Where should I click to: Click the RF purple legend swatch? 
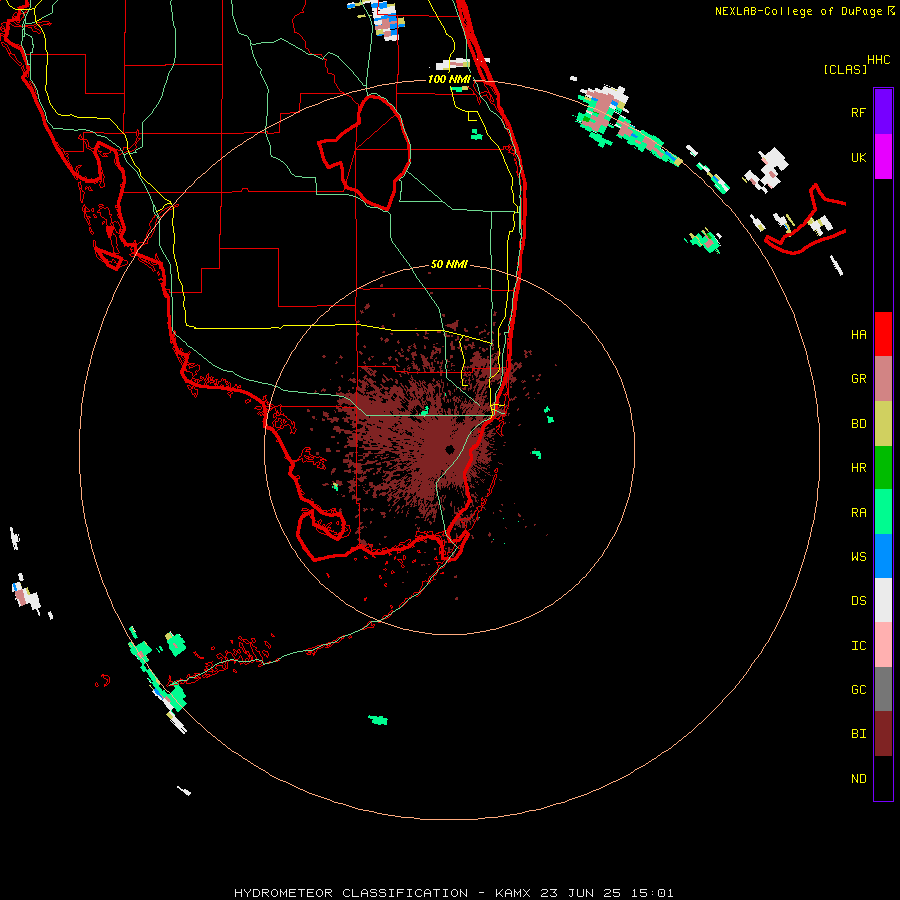(x=883, y=112)
